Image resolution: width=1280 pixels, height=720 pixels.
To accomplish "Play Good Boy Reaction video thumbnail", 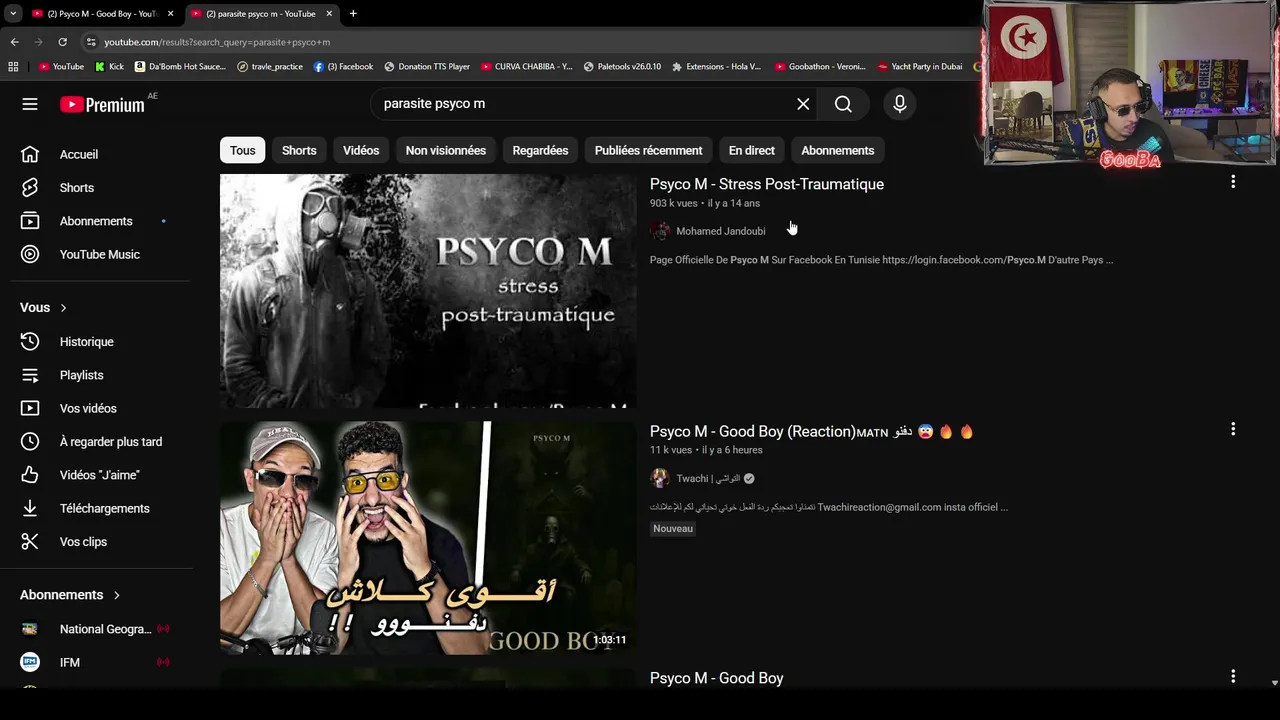I will pyautogui.click(x=428, y=538).
